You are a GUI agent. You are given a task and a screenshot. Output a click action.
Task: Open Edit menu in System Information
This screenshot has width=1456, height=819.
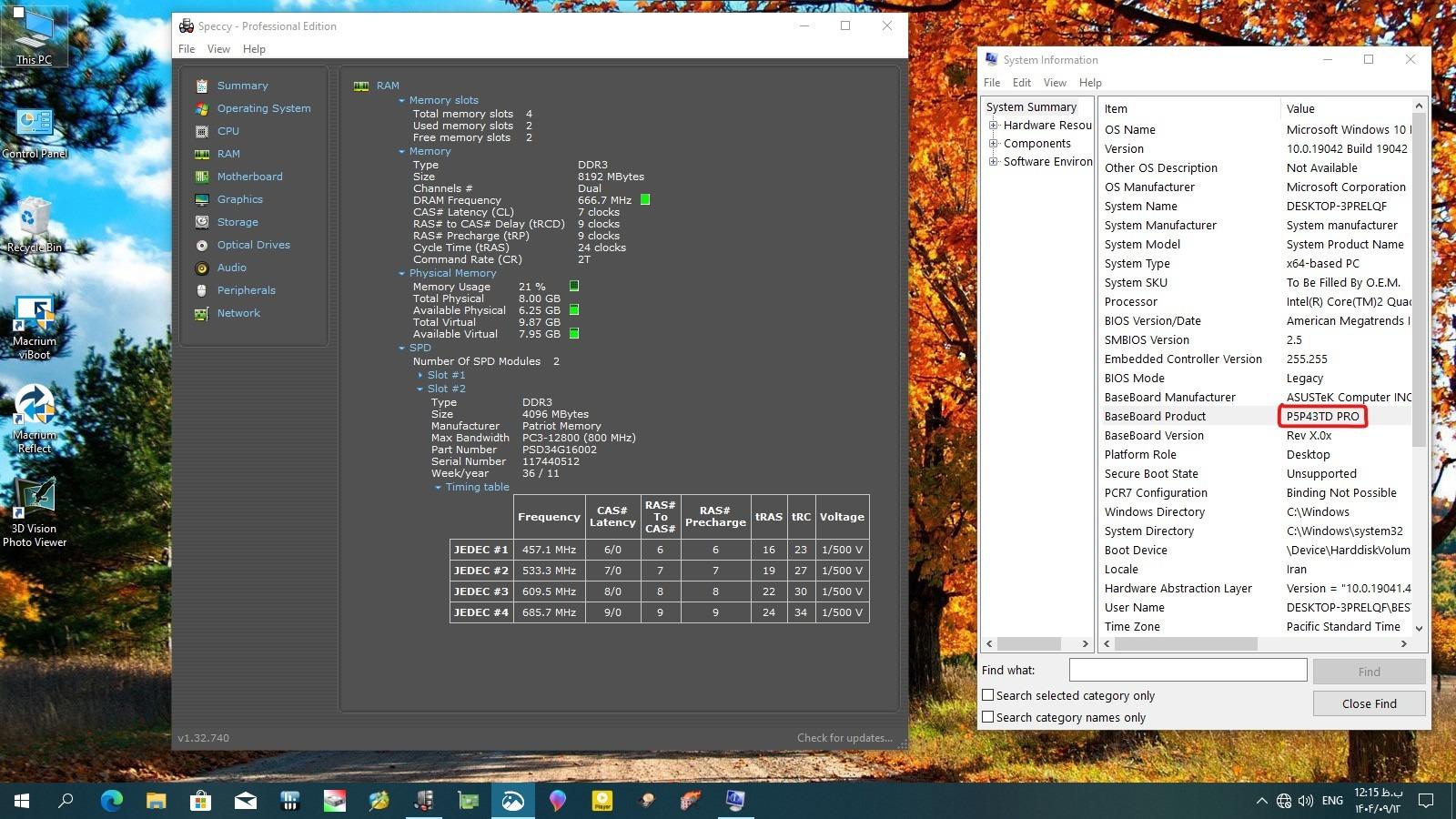(x=1022, y=83)
